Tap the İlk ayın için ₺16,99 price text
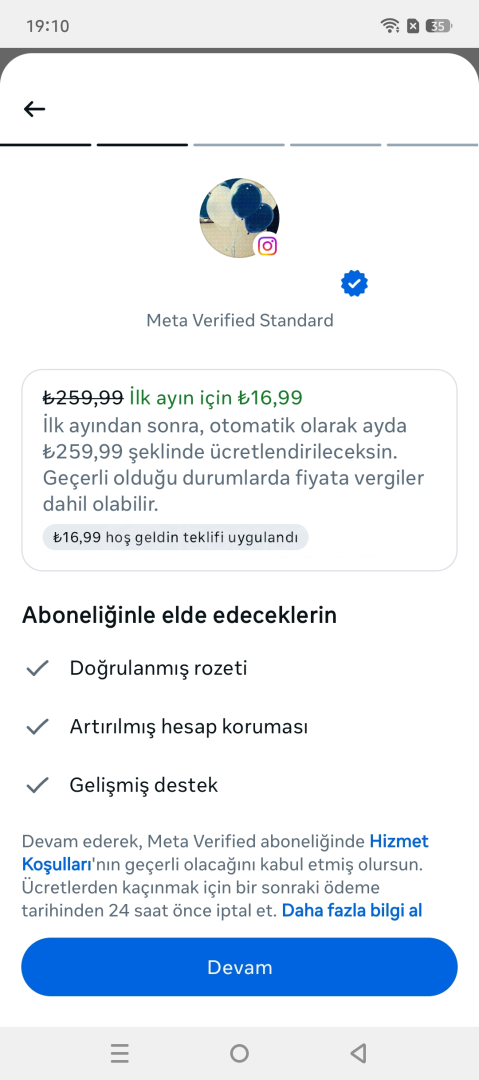 (x=216, y=397)
